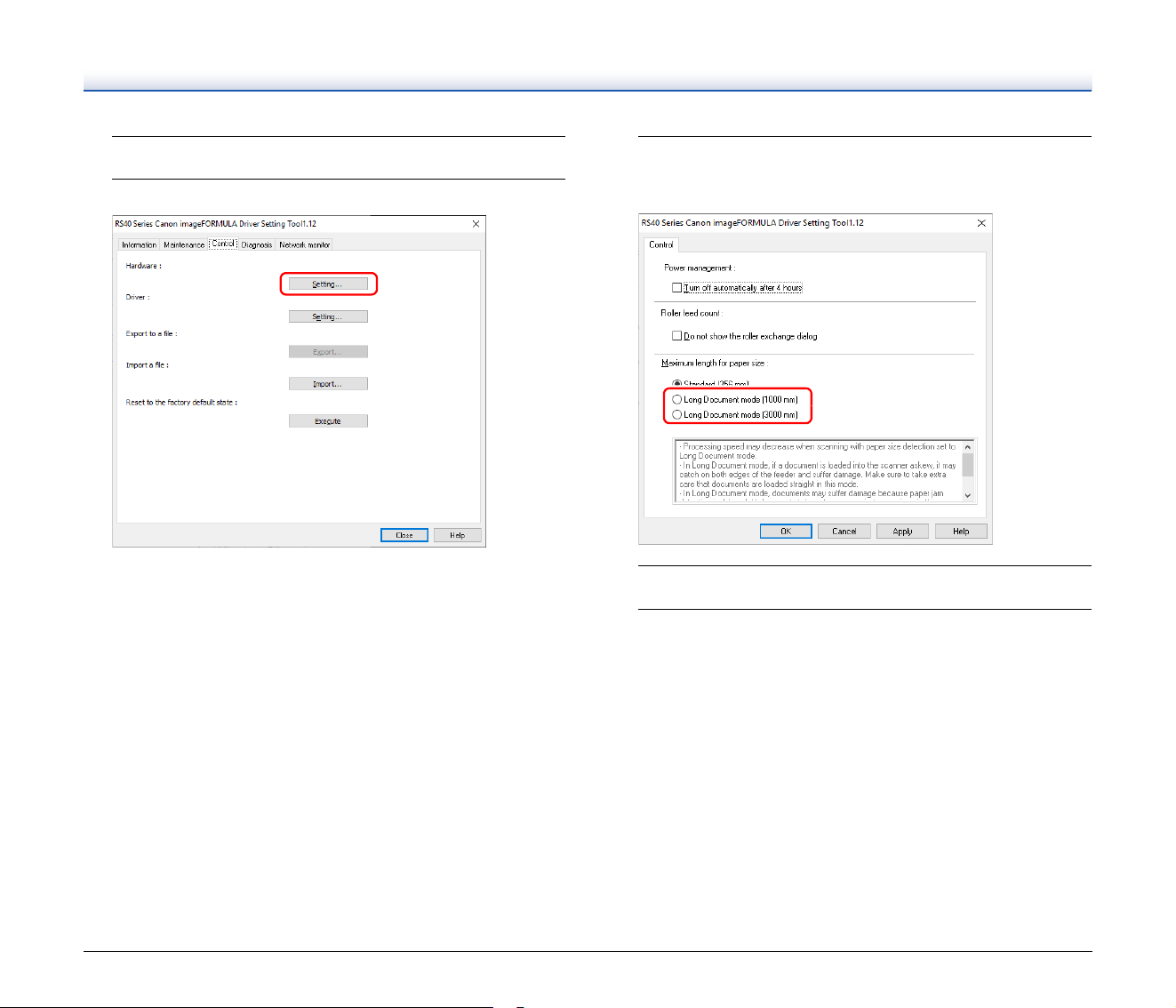
Task: Click inside the Long Document notes text box
Action: pyautogui.click(x=818, y=471)
